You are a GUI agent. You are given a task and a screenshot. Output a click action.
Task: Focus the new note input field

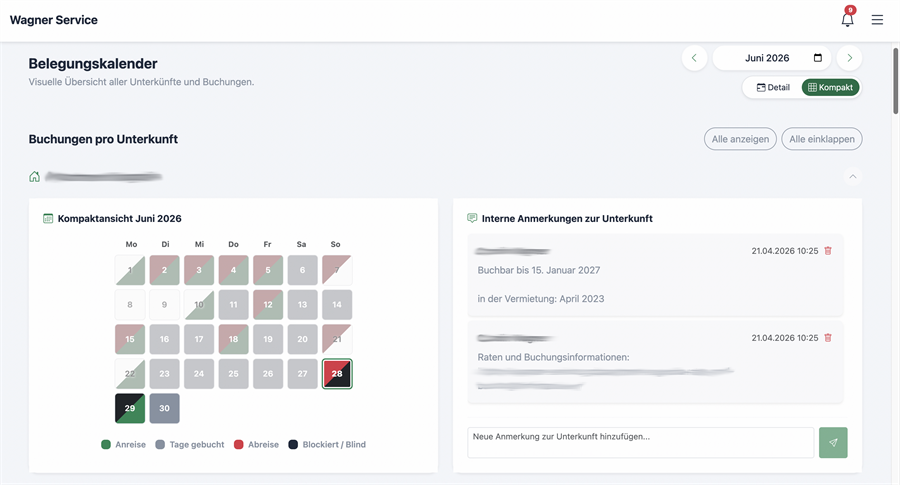641,443
